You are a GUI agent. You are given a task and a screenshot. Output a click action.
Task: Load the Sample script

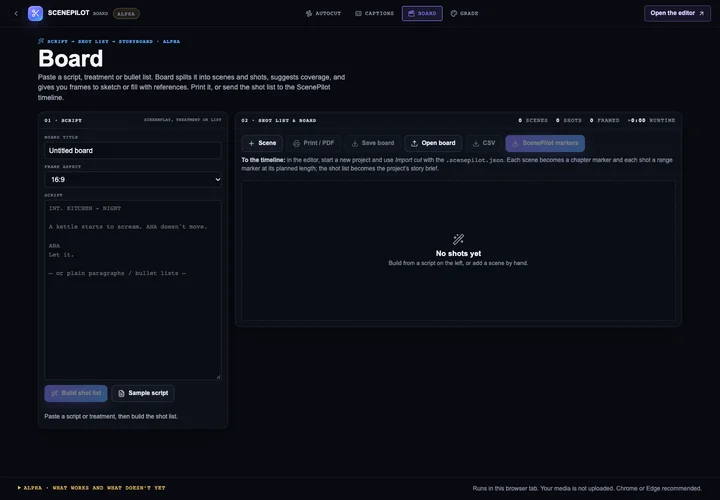point(143,393)
